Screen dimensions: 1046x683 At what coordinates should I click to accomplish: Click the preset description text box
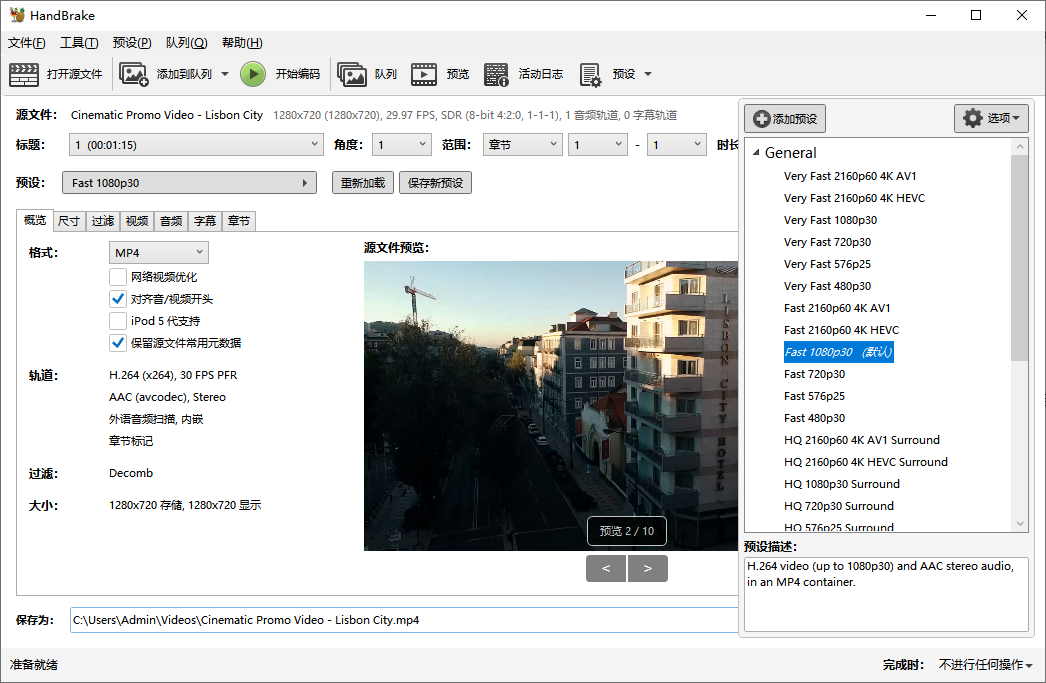pyautogui.click(x=886, y=594)
